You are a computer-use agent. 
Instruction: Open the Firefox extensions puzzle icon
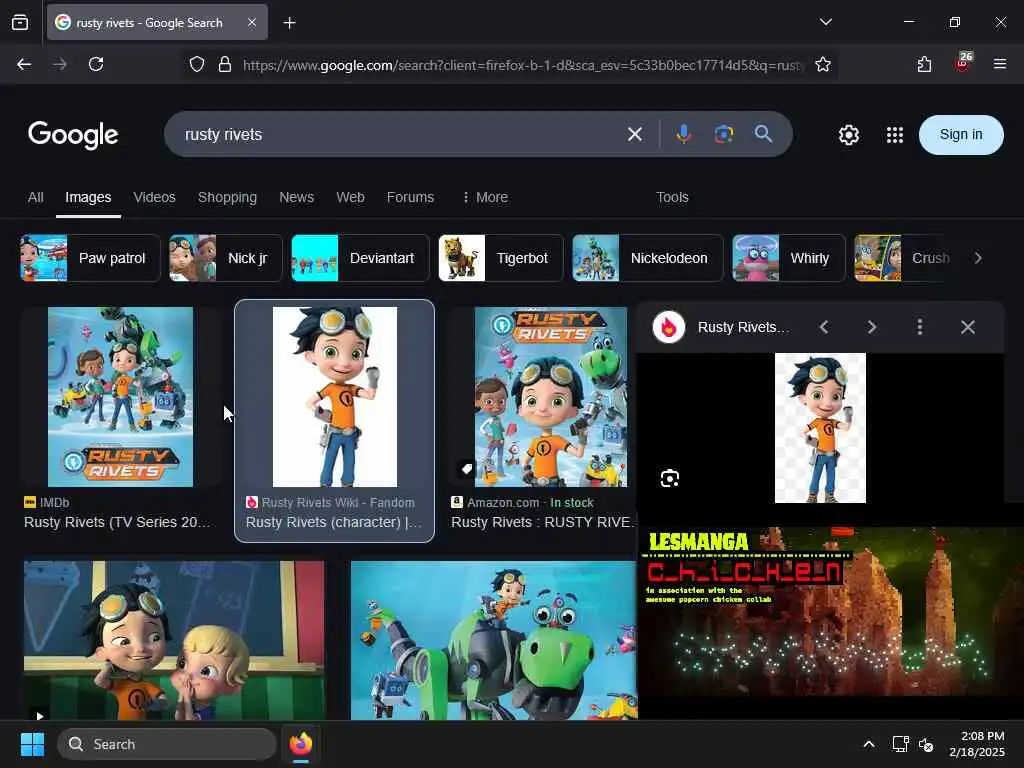point(924,64)
